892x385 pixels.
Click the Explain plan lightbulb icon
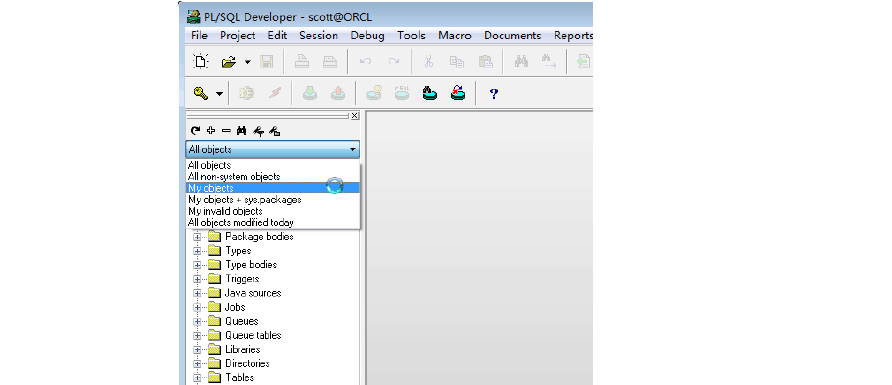pos(374,93)
